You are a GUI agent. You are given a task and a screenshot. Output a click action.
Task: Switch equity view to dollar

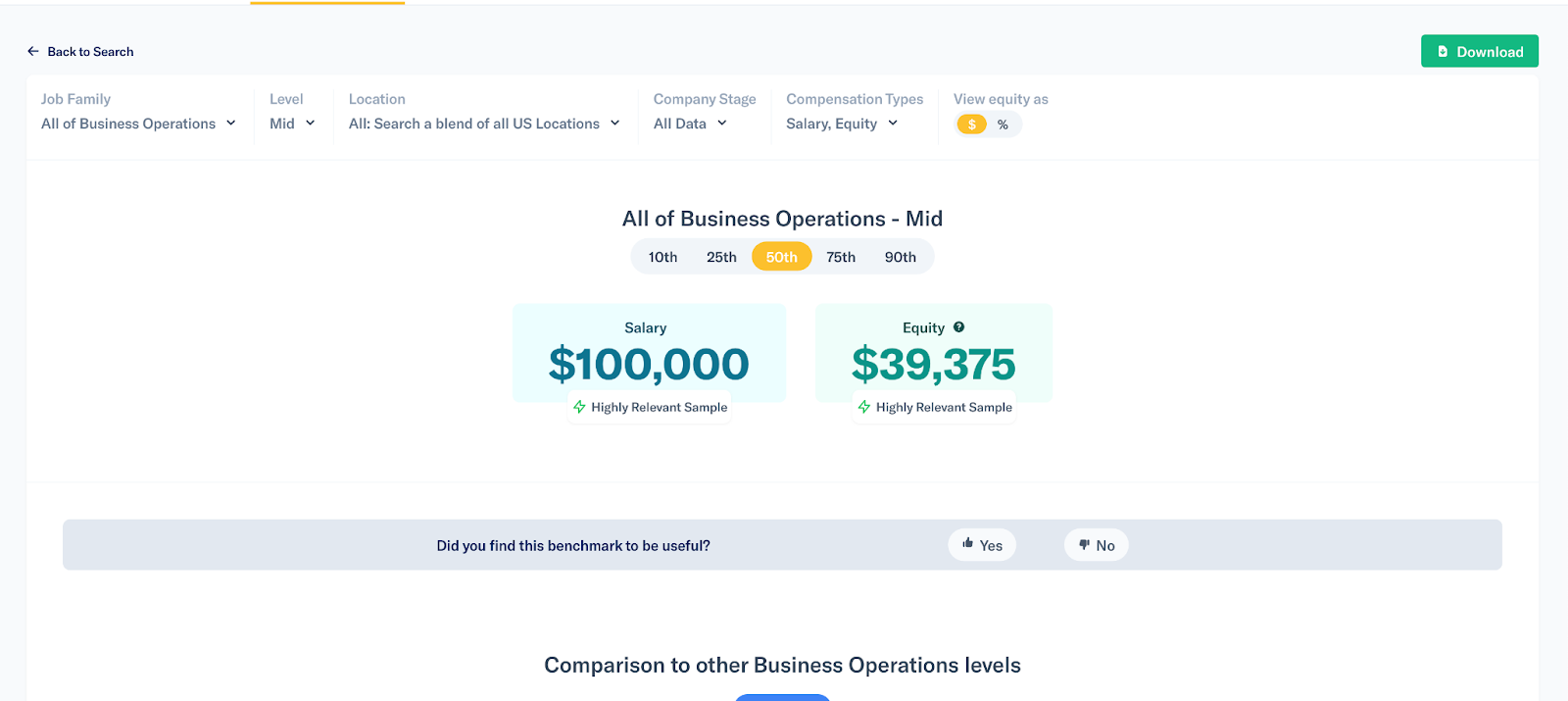click(x=971, y=125)
